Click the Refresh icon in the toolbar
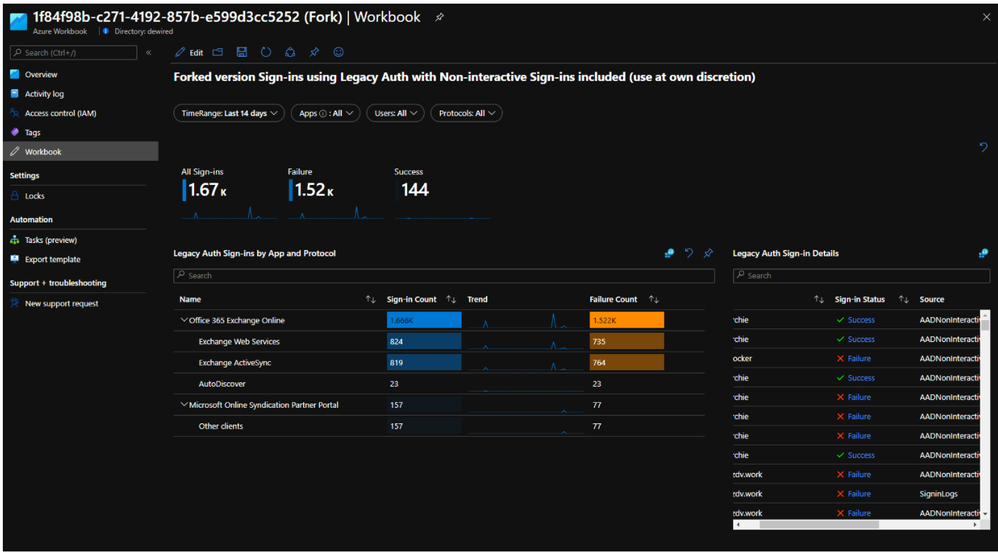Image resolution: width=998 pixels, height=553 pixels. click(x=266, y=52)
